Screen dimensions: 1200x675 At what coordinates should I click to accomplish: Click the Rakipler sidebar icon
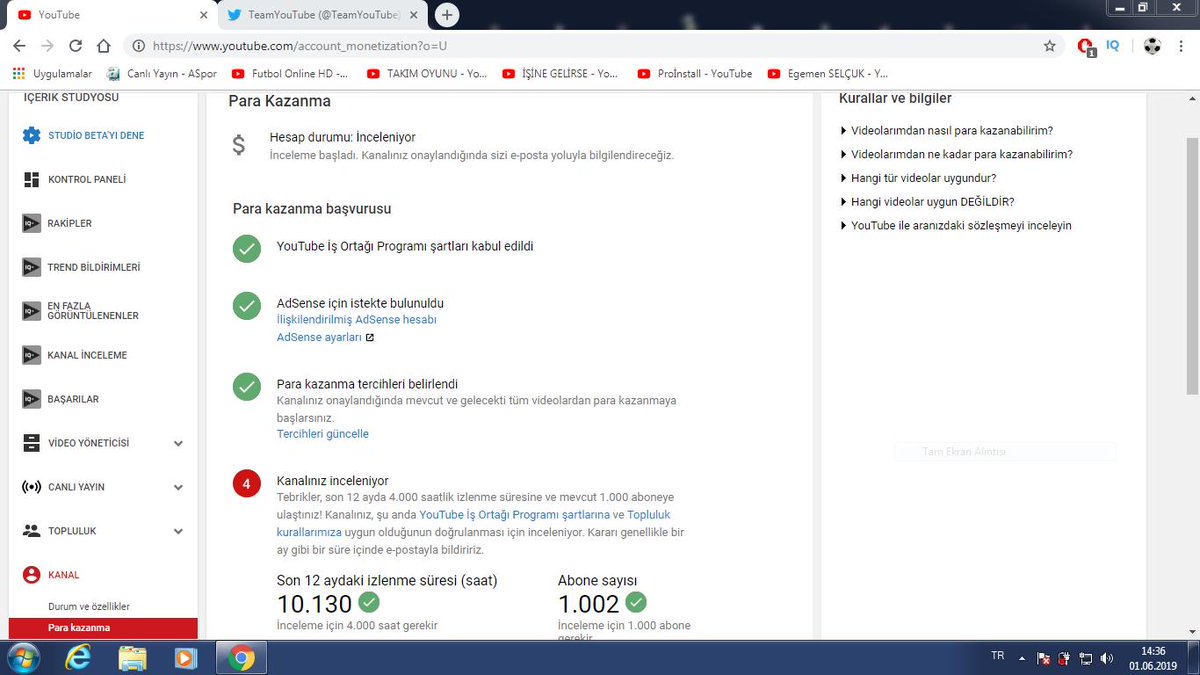pyautogui.click(x=31, y=223)
